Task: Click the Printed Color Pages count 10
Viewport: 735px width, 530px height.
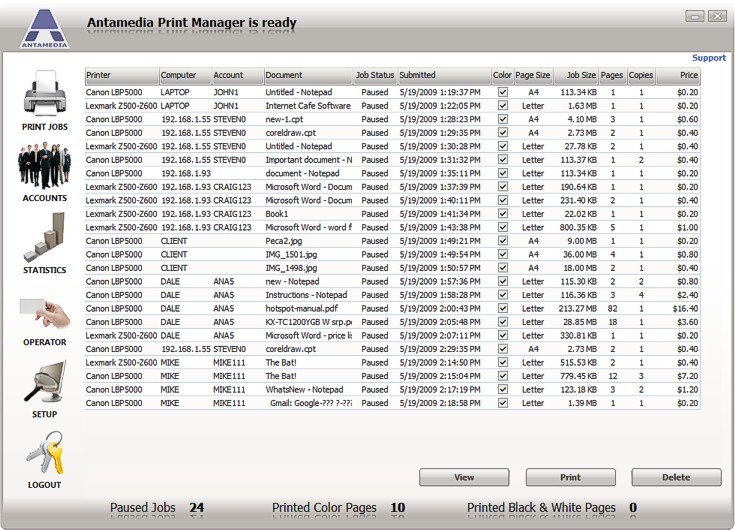Action: pos(398,508)
